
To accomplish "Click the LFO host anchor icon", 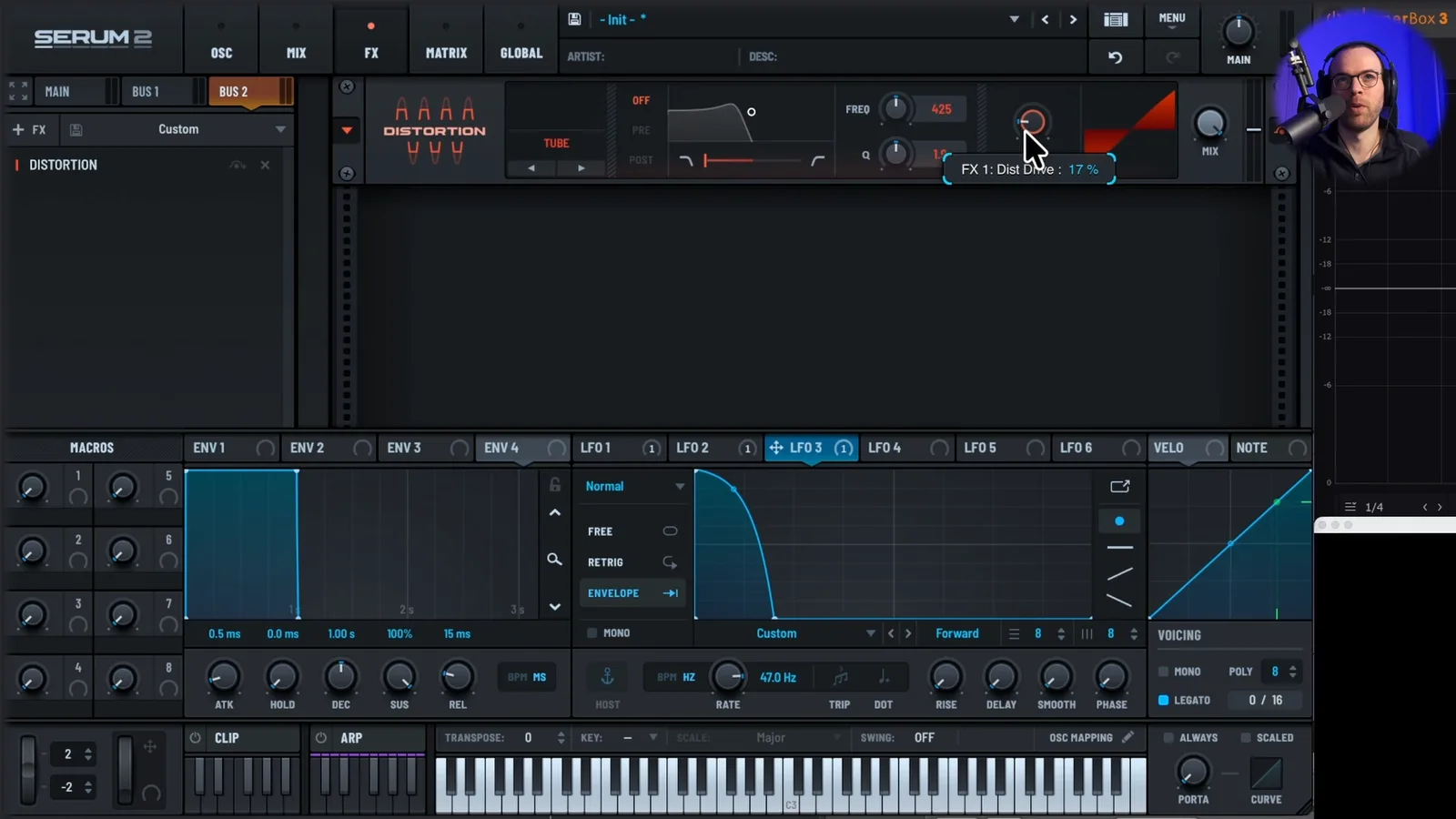I will tap(608, 677).
